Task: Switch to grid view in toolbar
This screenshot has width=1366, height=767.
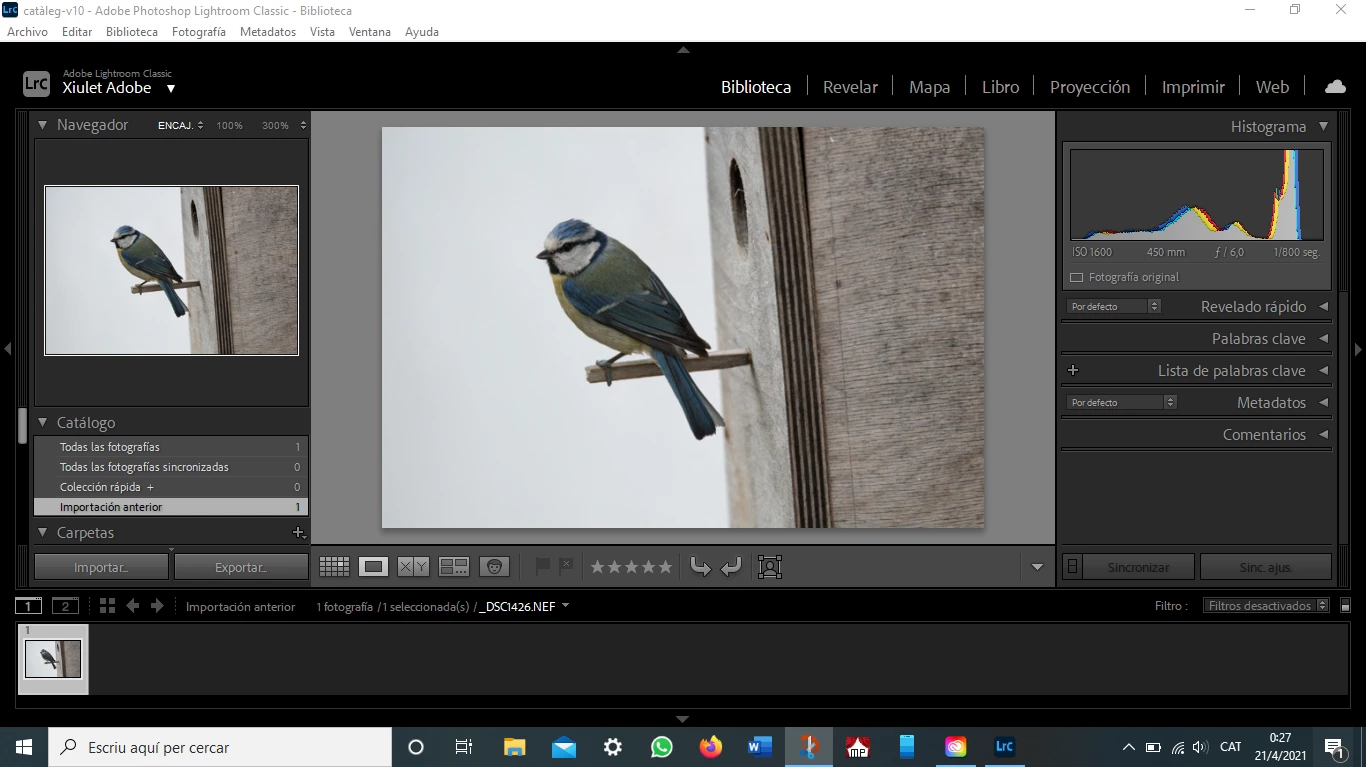Action: 334,567
